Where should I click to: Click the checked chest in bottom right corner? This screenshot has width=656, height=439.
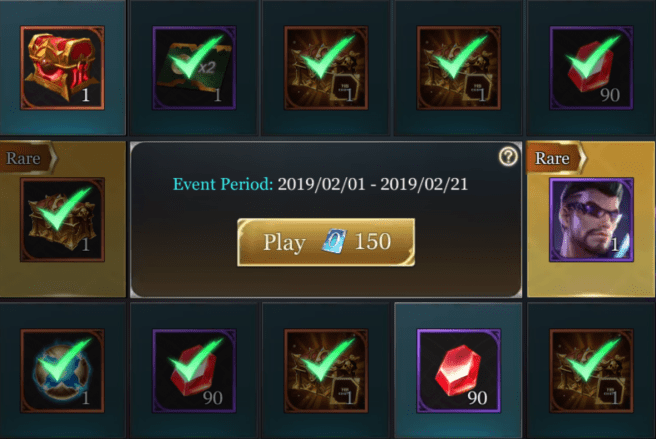coord(591,371)
